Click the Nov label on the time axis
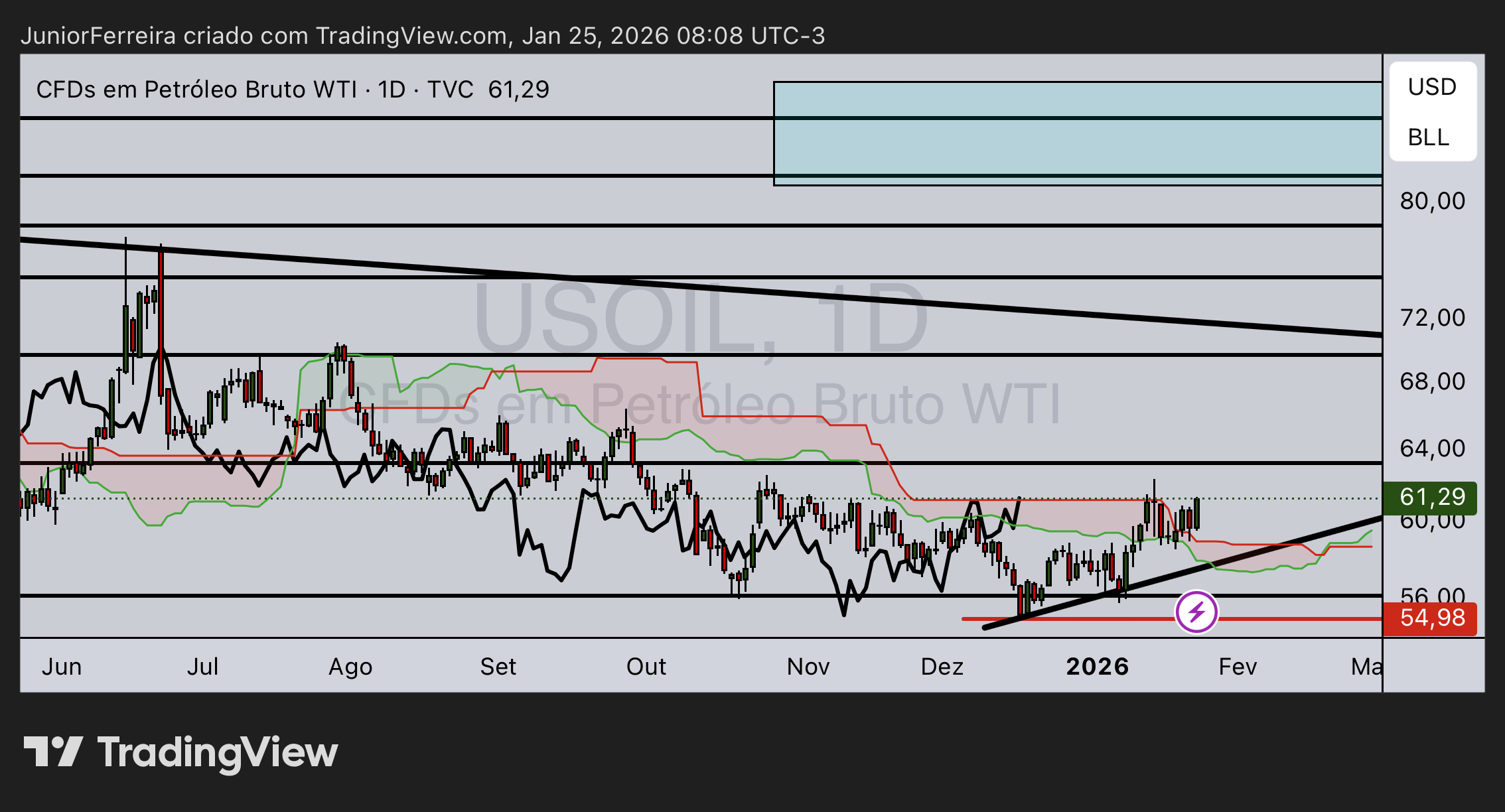 click(x=808, y=666)
